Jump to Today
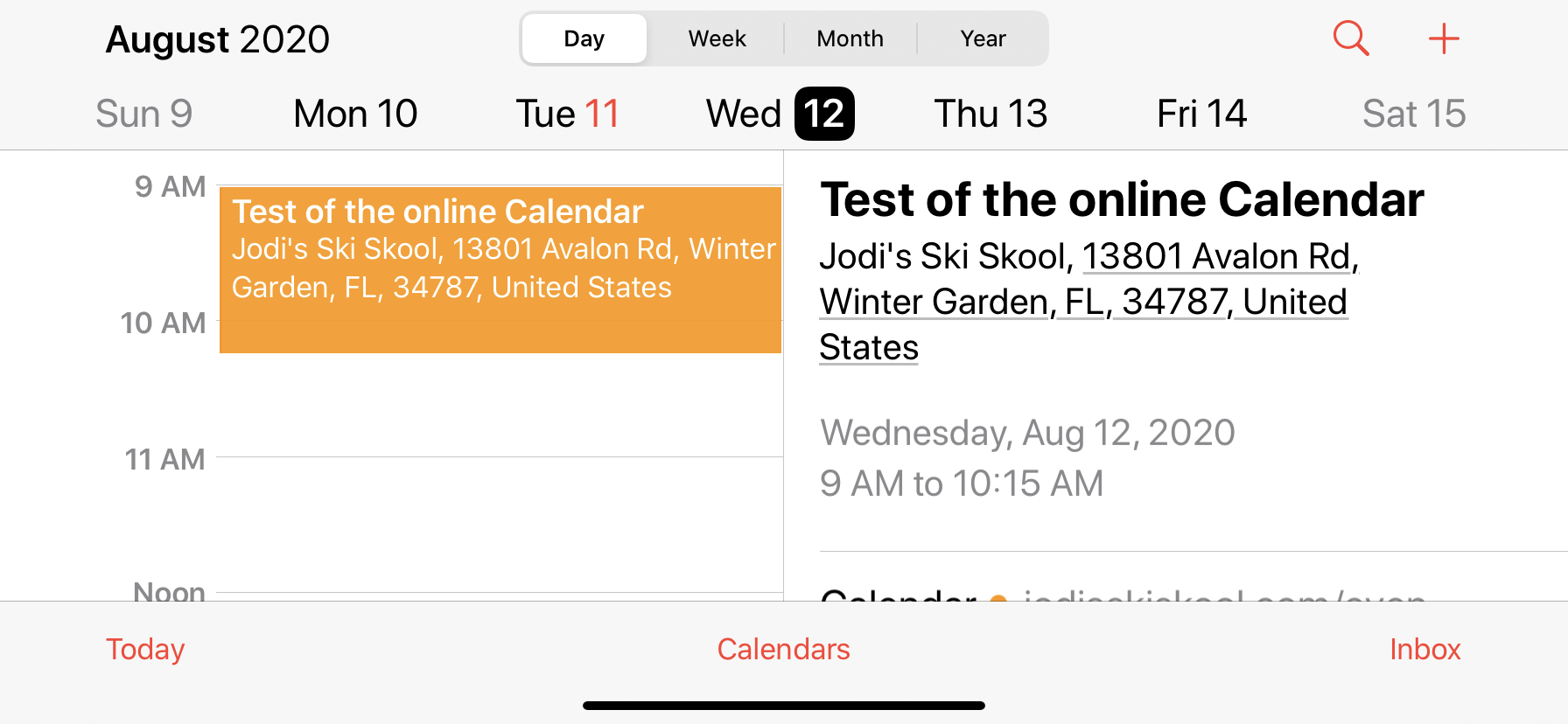The width and height of the screenshot is (1568, 724). coord(145,649)
